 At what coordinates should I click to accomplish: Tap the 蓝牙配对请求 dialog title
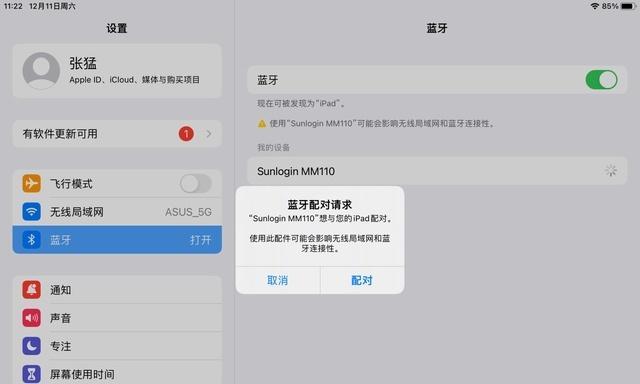pos(320,204)
